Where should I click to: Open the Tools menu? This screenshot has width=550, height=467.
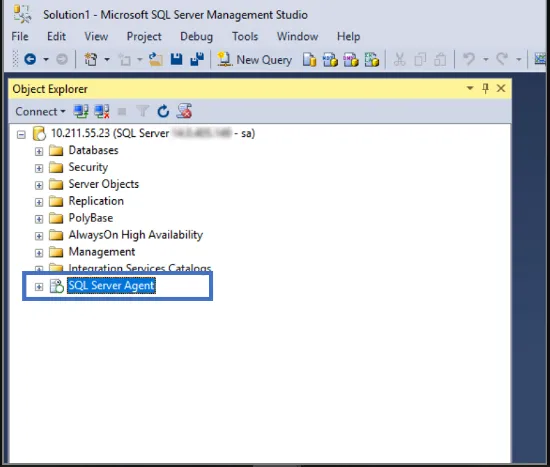point(245,36)
